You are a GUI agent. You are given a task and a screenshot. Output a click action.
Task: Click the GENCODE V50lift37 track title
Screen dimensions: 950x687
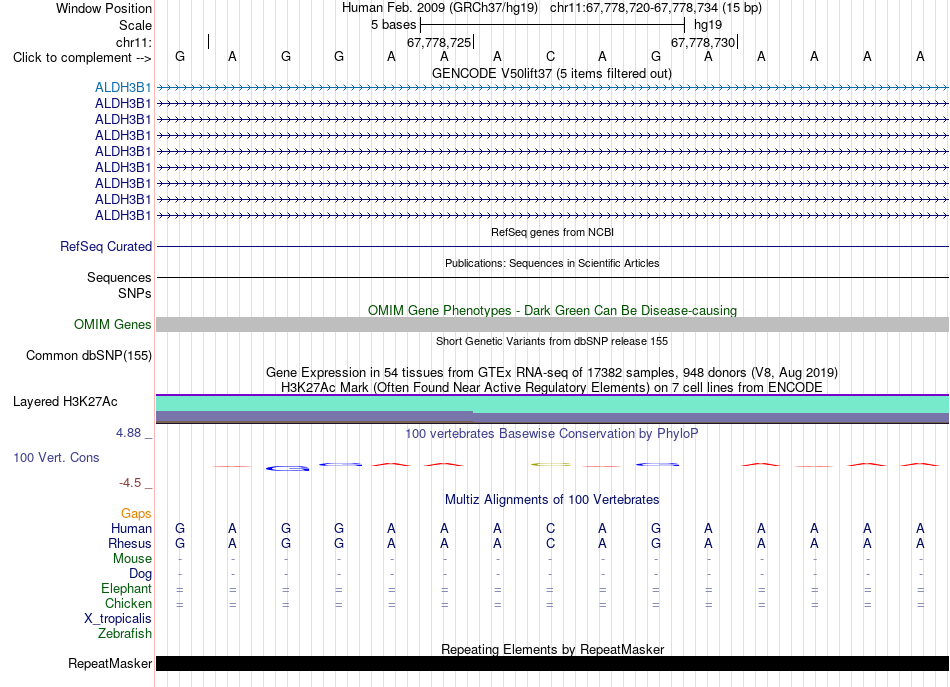tap(552, 74)
